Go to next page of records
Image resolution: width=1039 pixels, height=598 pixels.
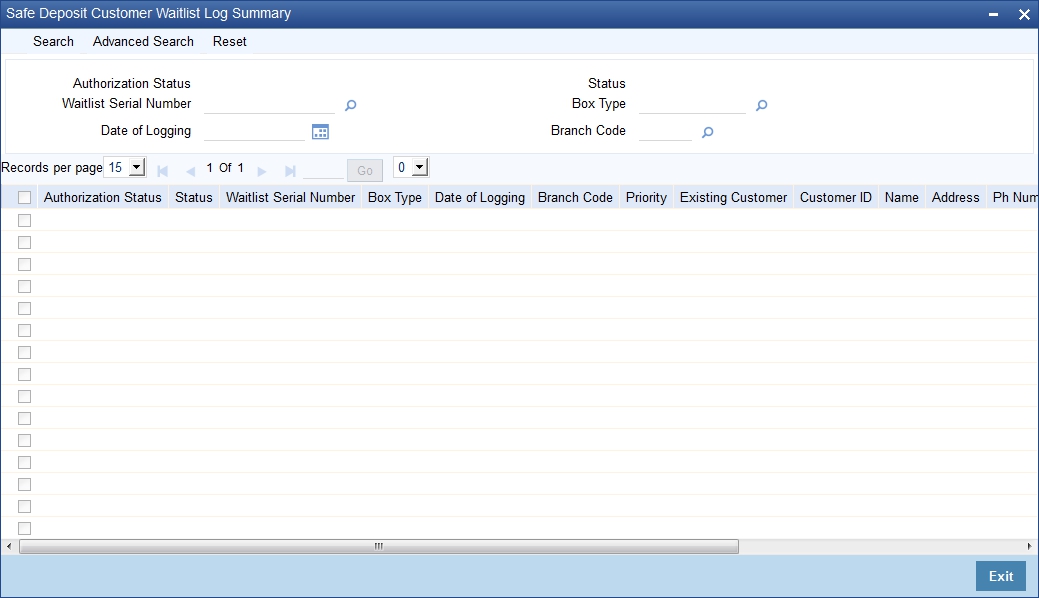pos(262,171)
